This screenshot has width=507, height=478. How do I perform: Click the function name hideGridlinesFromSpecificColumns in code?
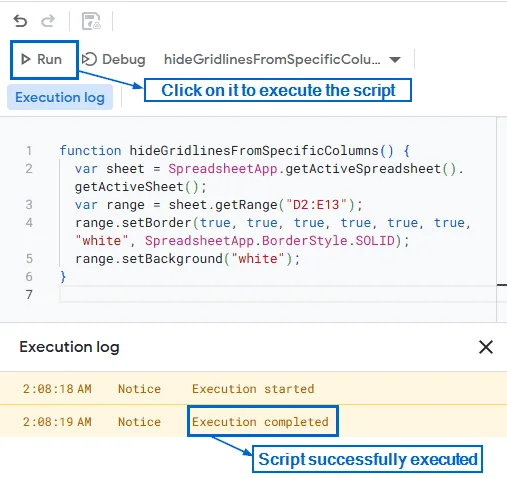(x=254, y=151)
